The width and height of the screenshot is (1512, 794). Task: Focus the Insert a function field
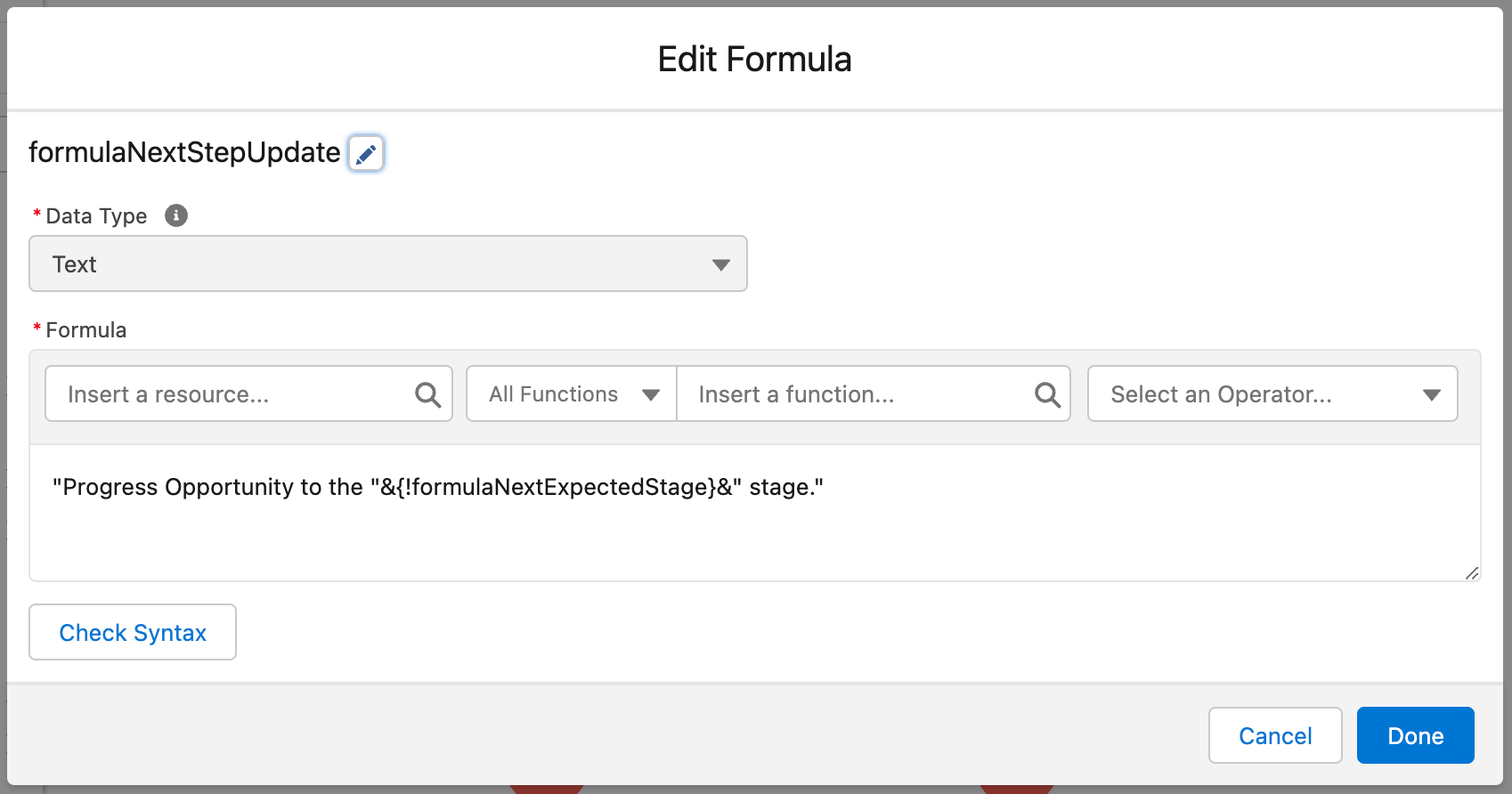click(x=873, y=393)
